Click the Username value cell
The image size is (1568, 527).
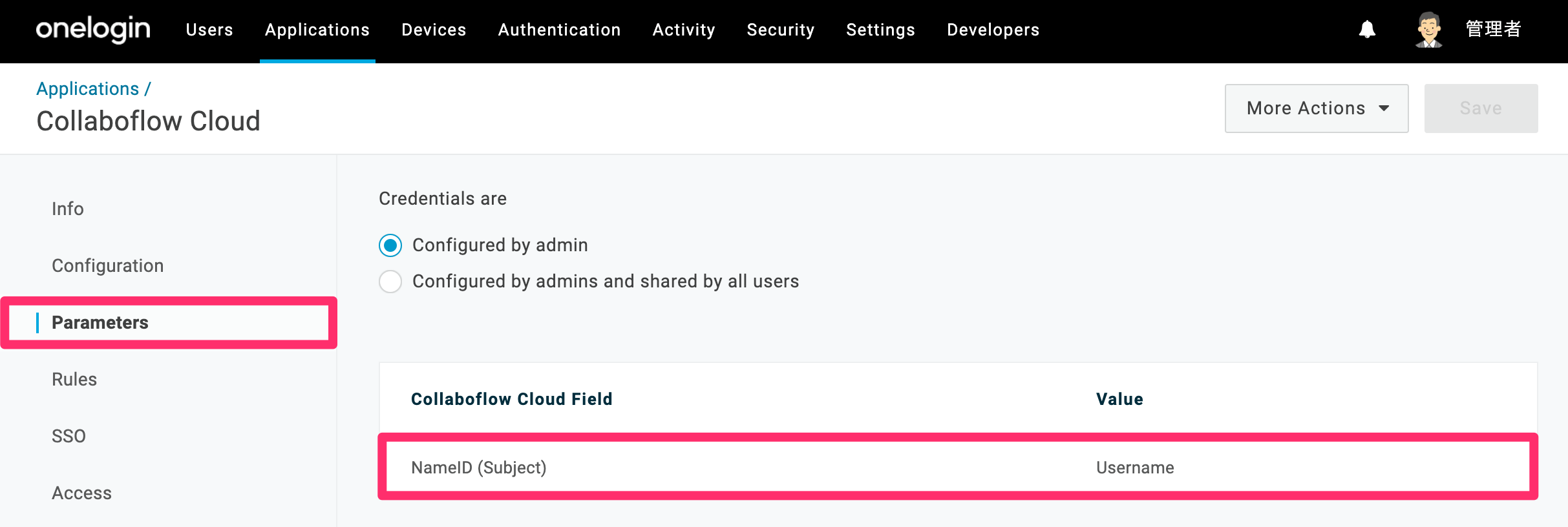tap(1135, 468)
